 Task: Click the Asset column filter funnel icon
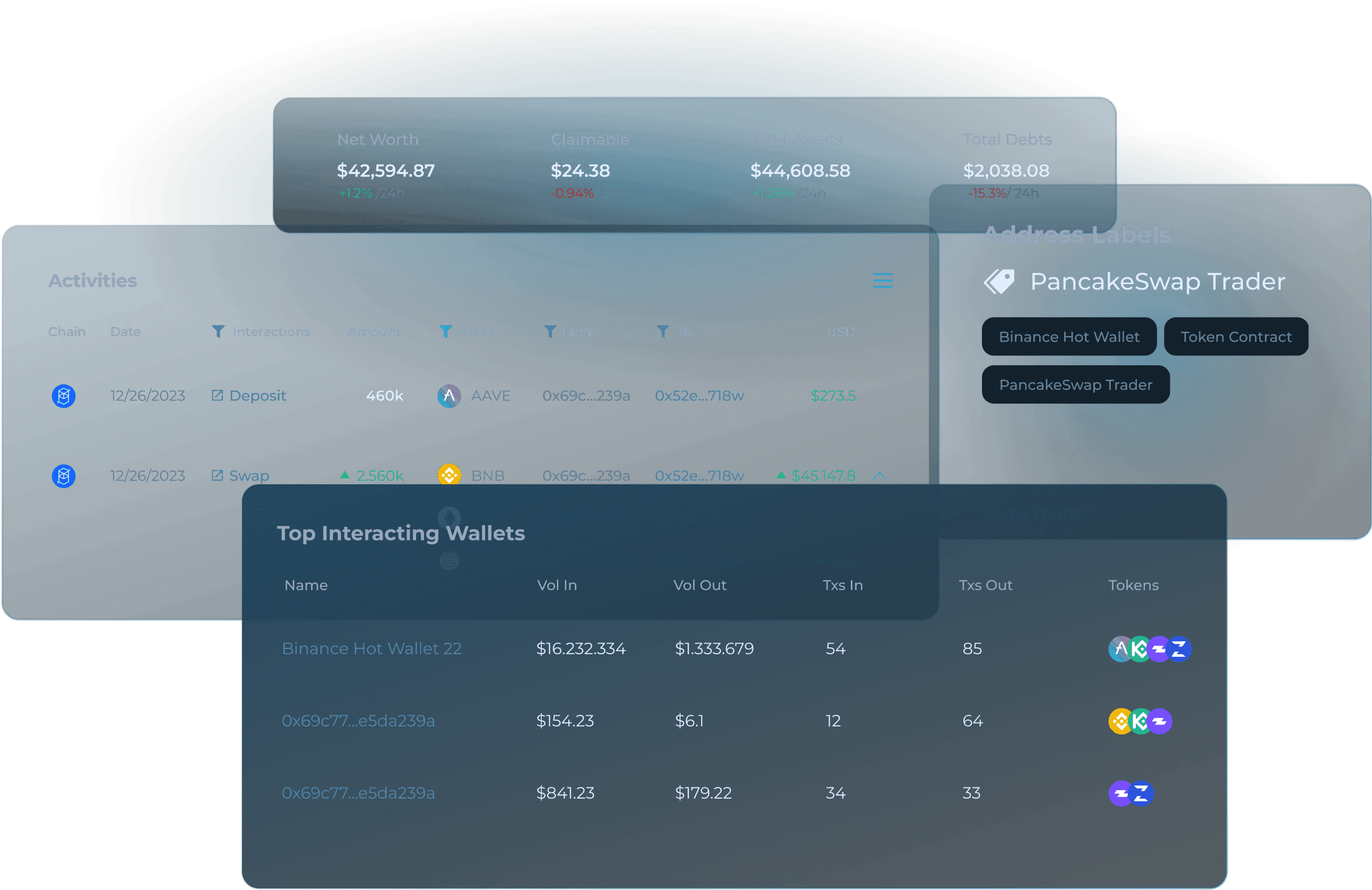coord(446,332)
